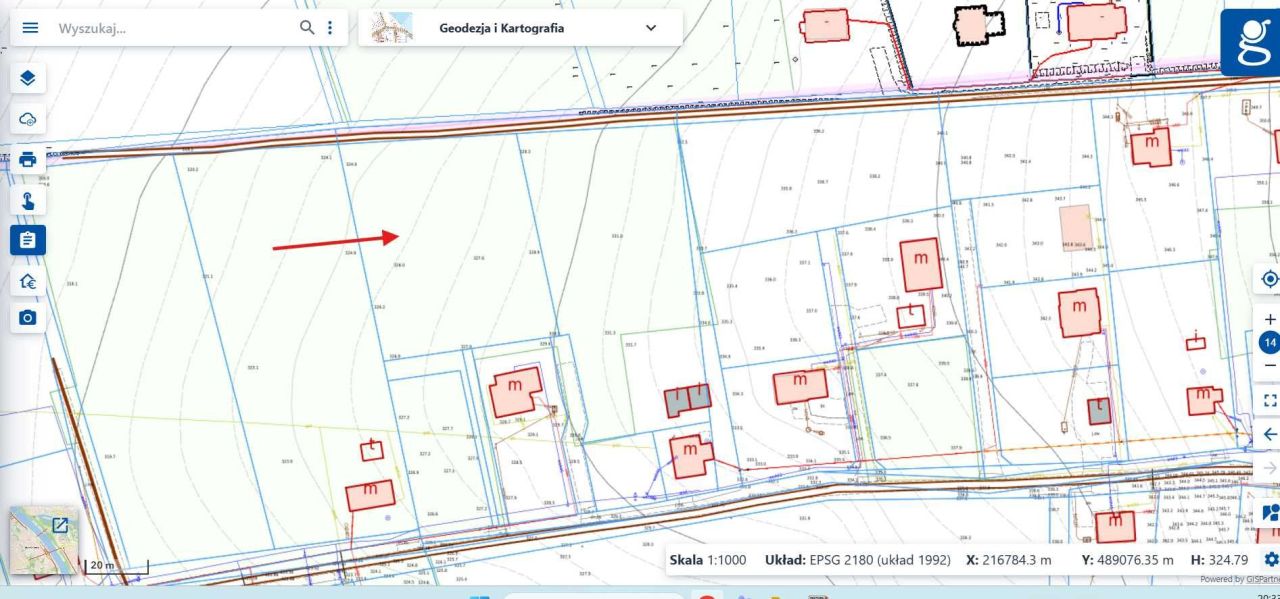Expand the overview minimap

(60, 524)
